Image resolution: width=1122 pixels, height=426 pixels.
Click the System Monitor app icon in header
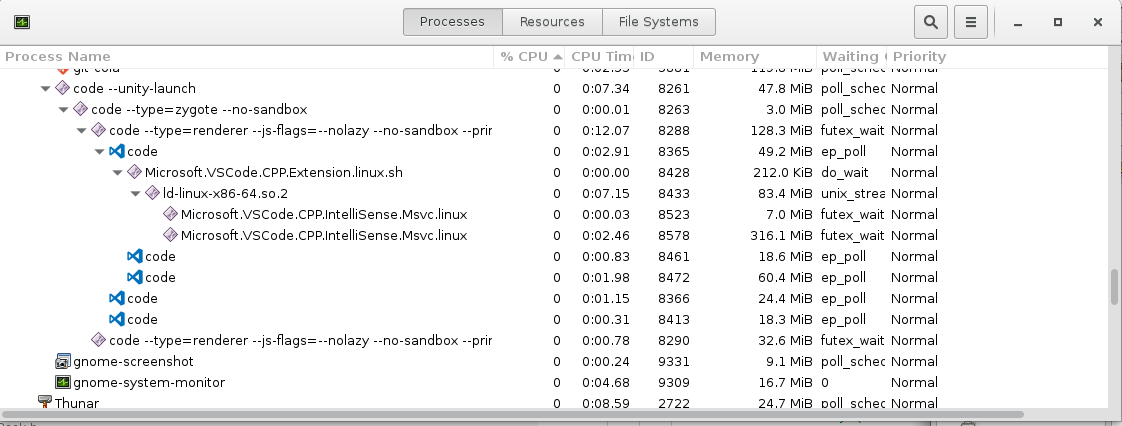click(21, 22)
